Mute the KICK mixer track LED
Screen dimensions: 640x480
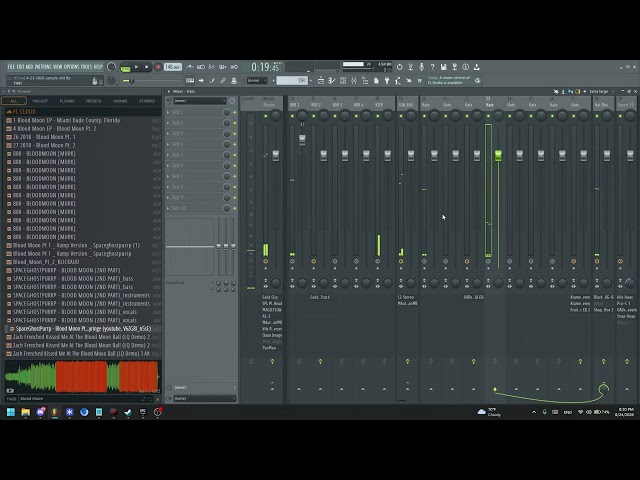click(378, 116)
